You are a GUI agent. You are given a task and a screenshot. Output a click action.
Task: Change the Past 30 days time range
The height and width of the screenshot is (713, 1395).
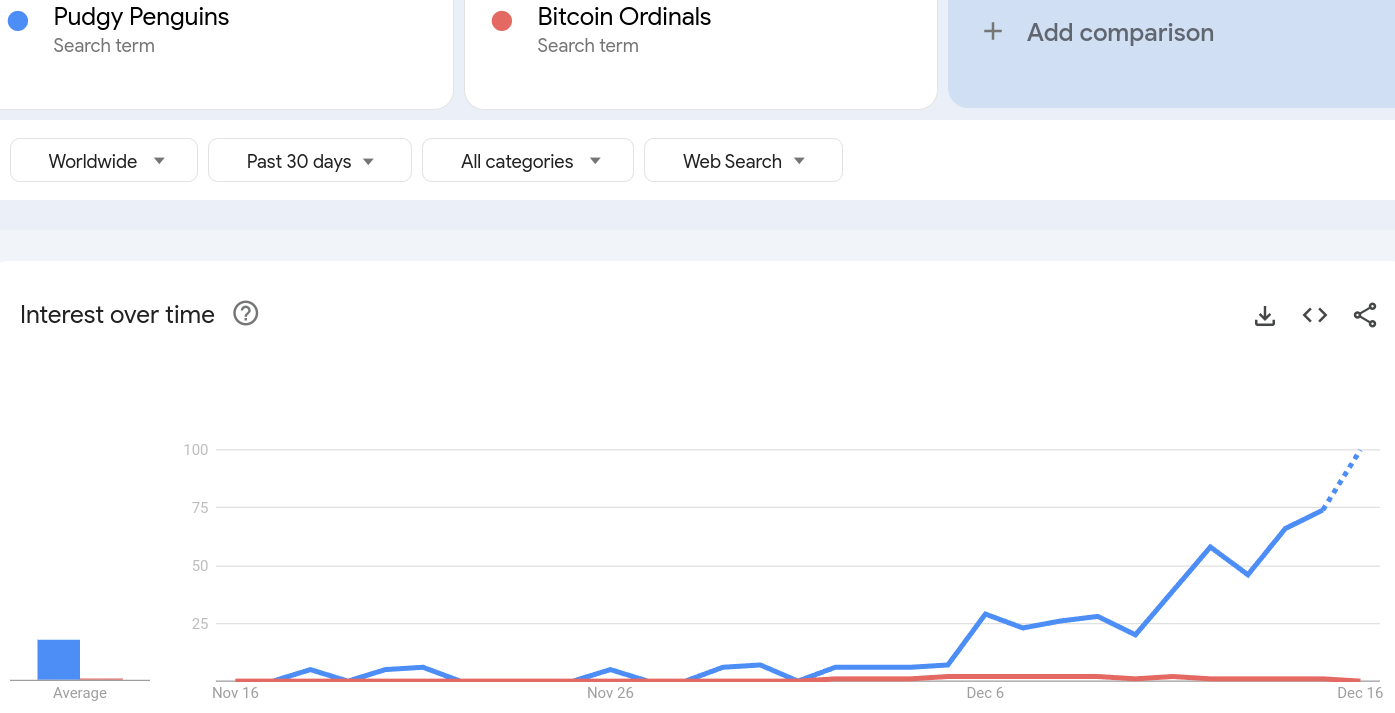(310, 161)
